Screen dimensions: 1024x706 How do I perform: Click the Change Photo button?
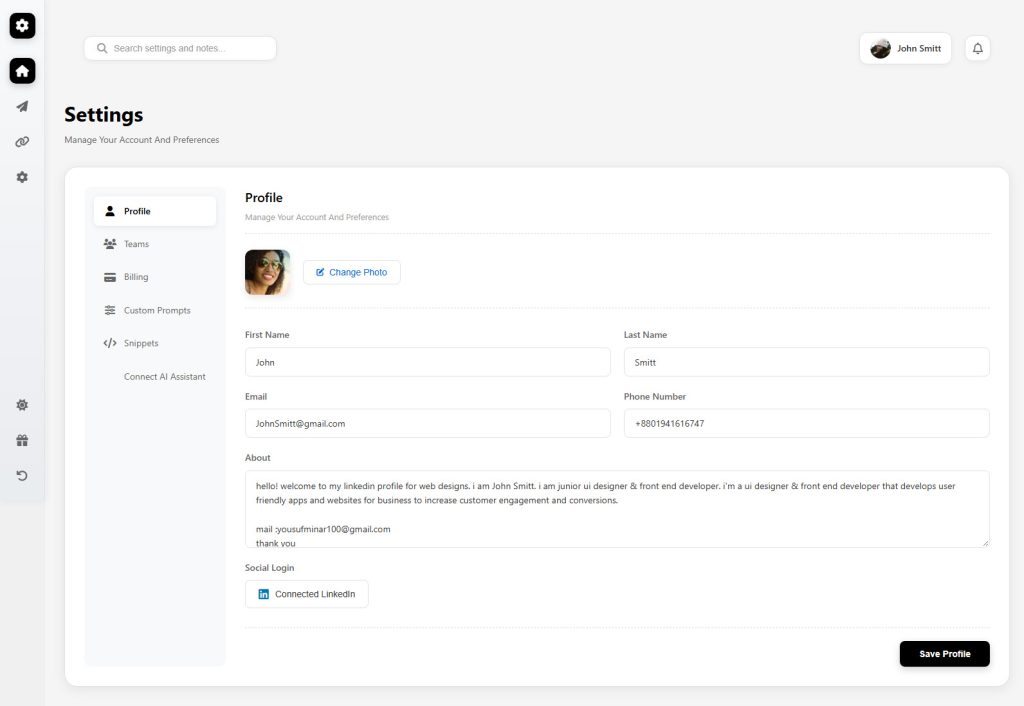pyautogui.click(x=352, y=272)
